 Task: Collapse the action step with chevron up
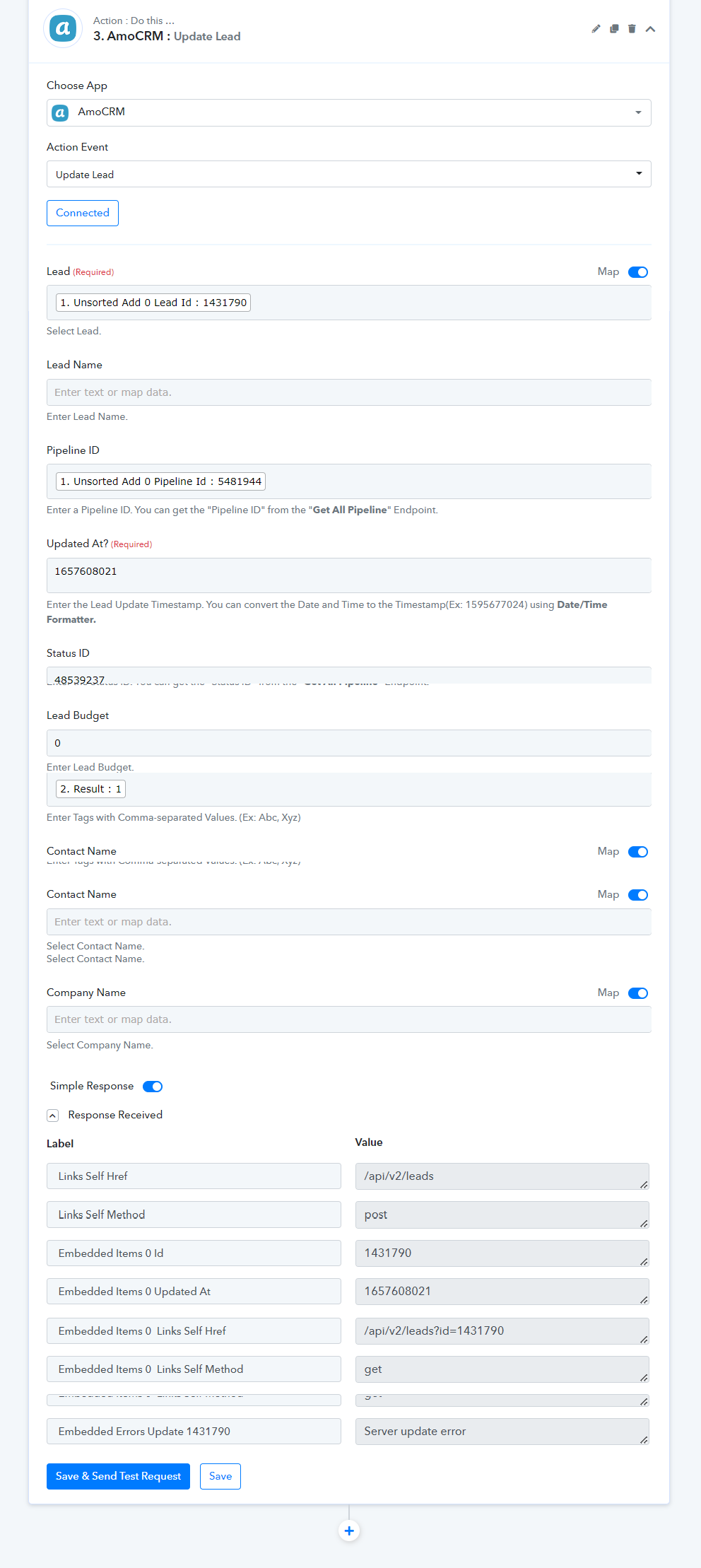[650, 29]
